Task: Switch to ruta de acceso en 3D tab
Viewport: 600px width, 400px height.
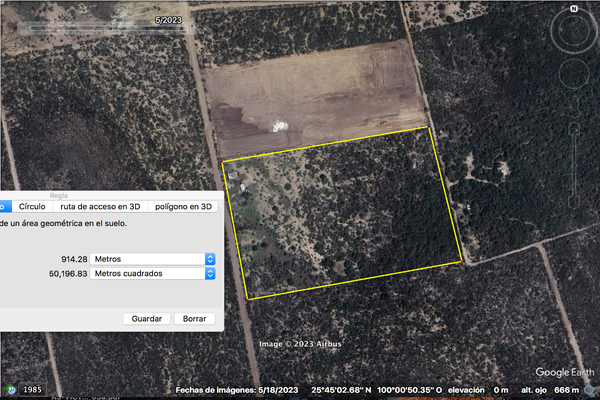Action: (x=100, y=207)
